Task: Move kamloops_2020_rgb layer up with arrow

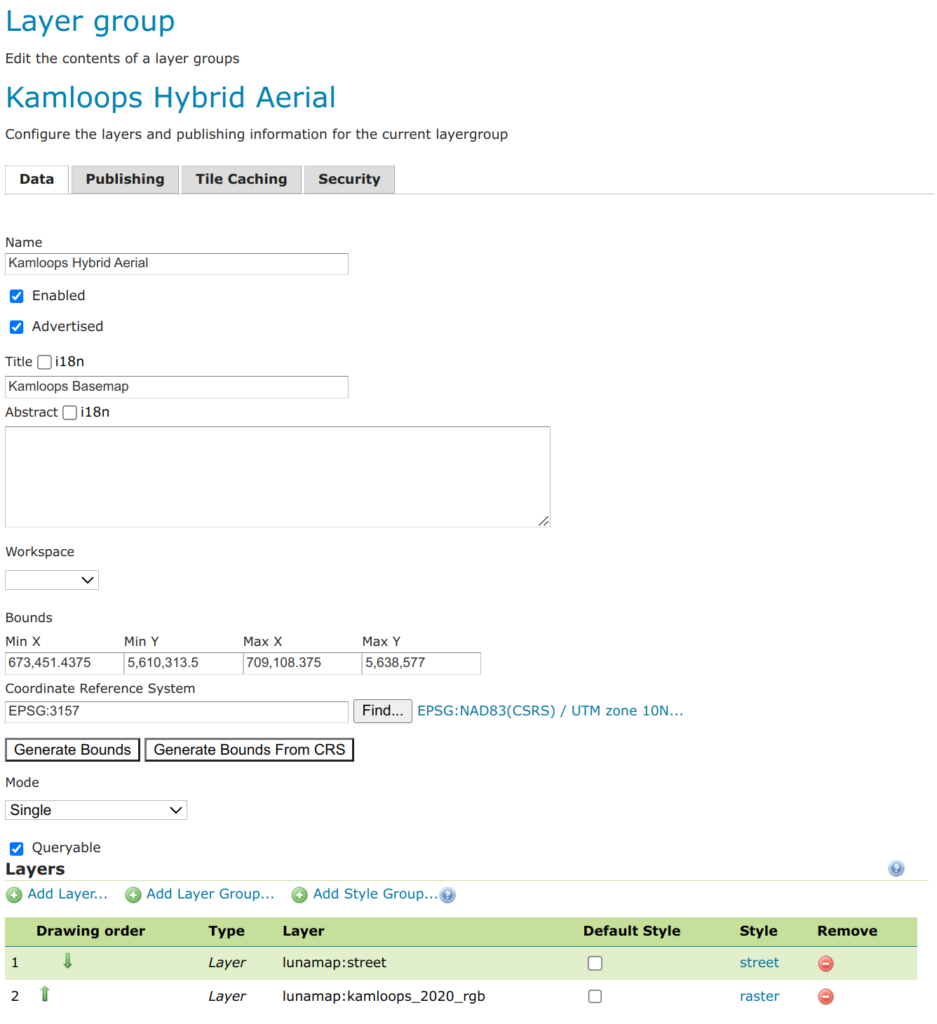Action: (45, 995)
